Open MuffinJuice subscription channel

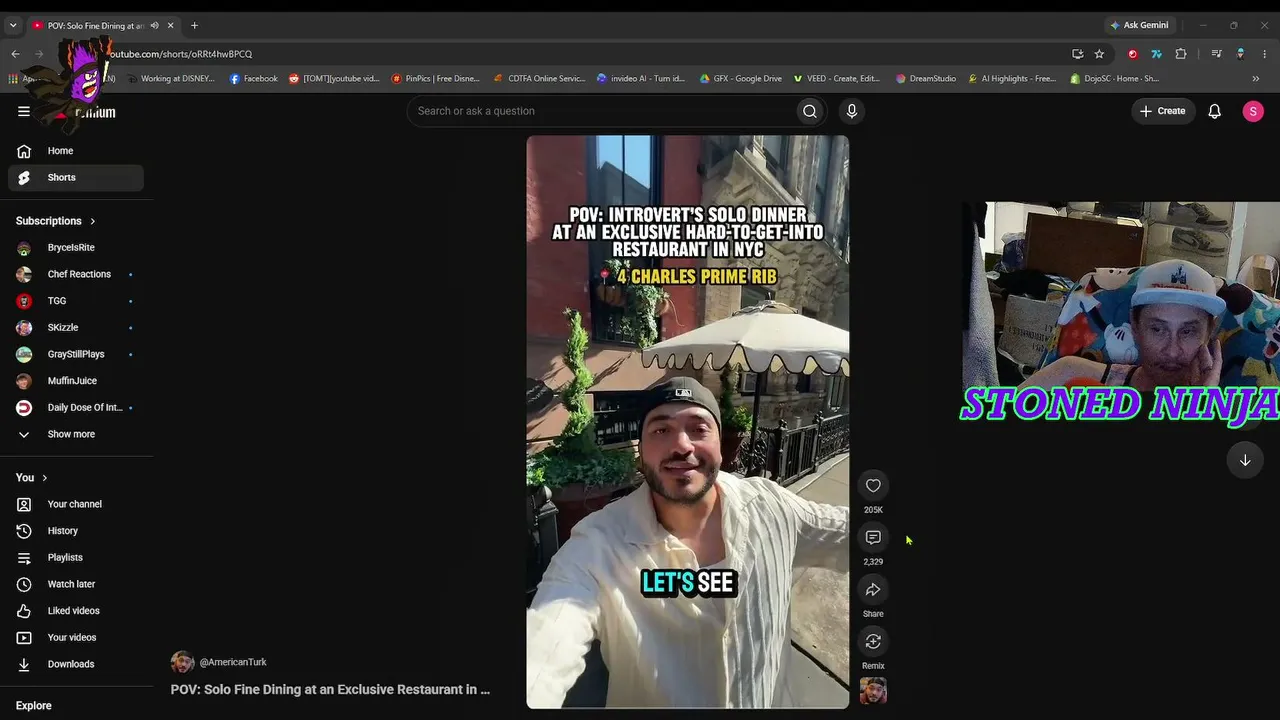click(76, 381)
